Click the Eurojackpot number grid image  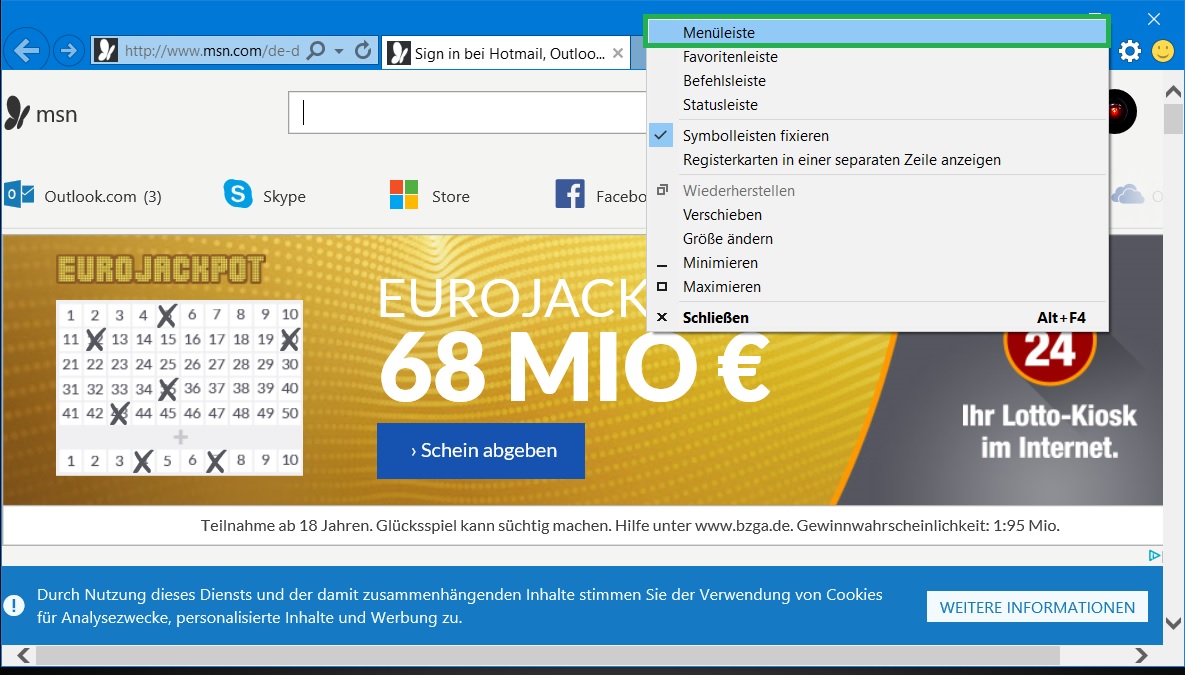pyautogui.click(x=180, y=388)
